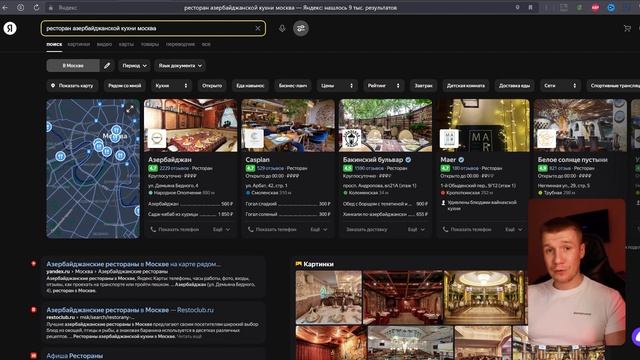
Task: Open Белое солнце пустыни restaurant photo
Action: point(580,125)
